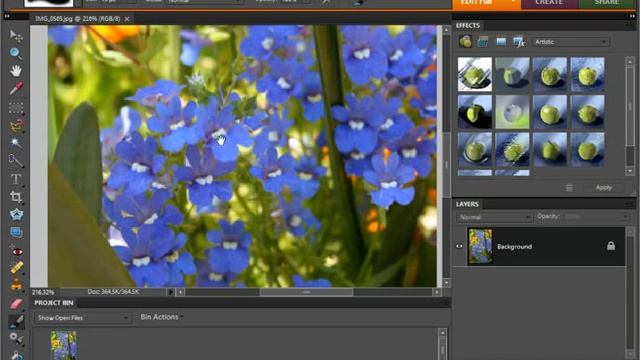Screen dimensions: 640x360
Task: Show All effects icon with fx
Action: (x=519, y=42)
